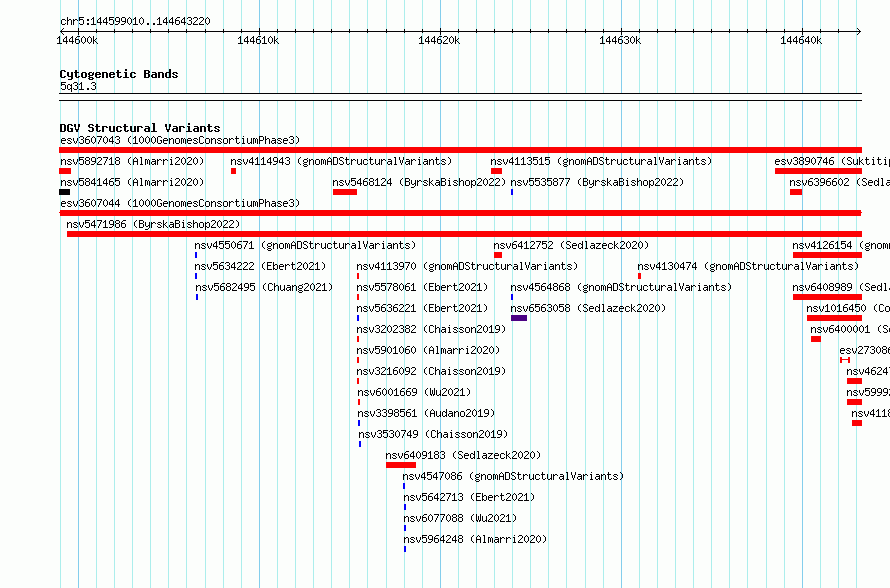Open nsv6001669 (Wu2021) label
890x588 pixels.
coord(414,392)
